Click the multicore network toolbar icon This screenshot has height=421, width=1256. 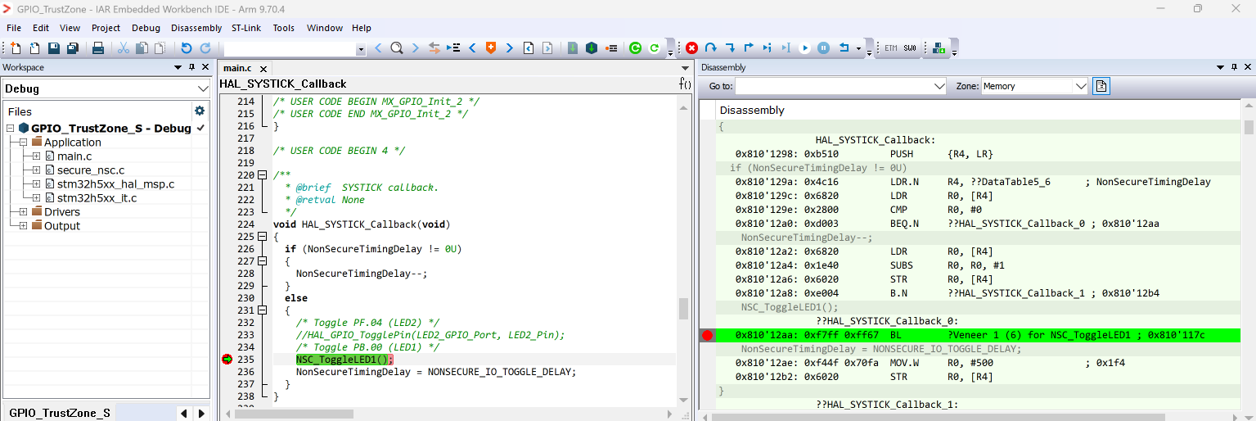tap(938, 48)
